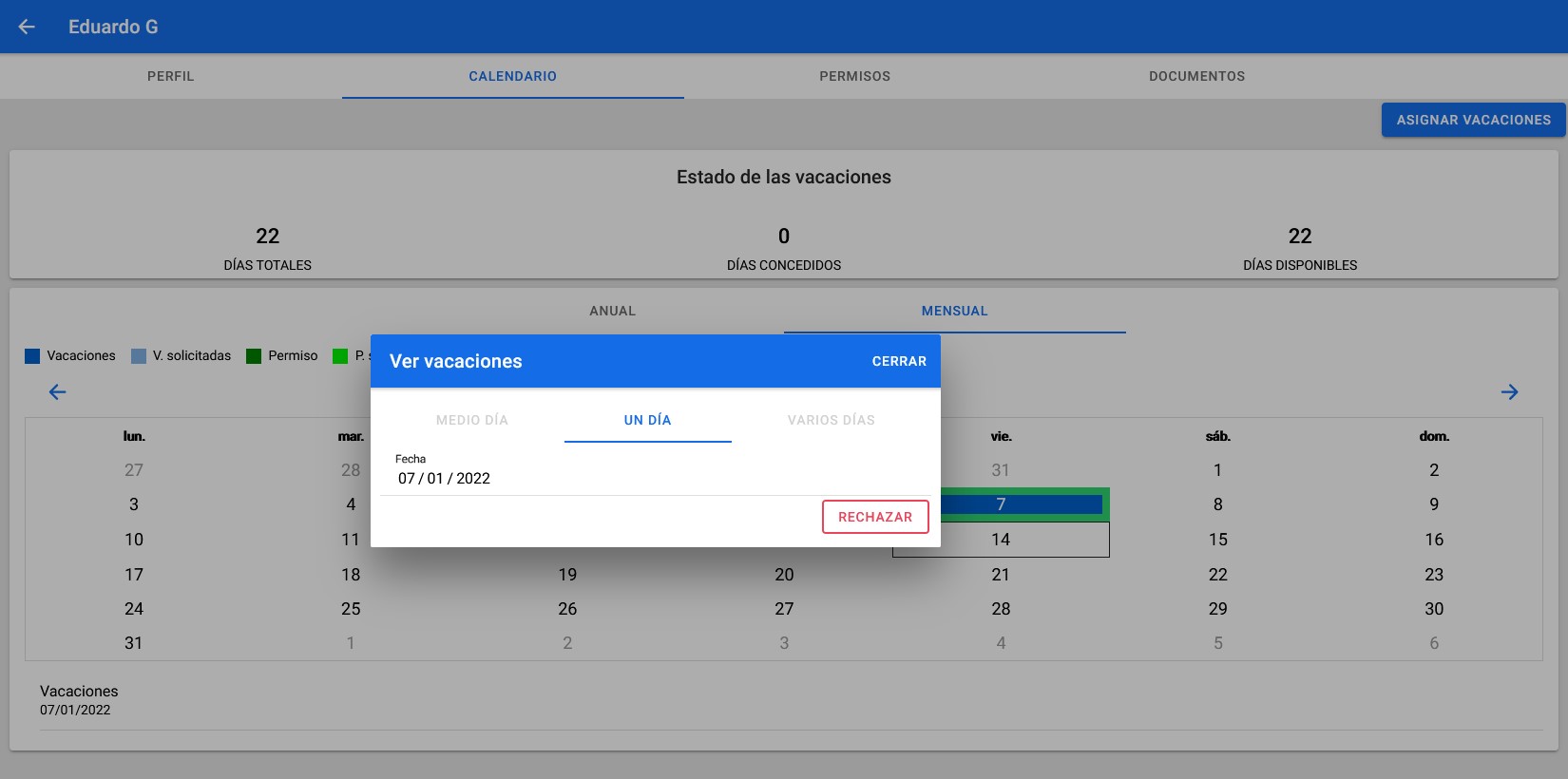This screenshot has width=1568, height=779.
Task: Select the Medio día option
Action: pyautogui.click(x=472, y=420)
